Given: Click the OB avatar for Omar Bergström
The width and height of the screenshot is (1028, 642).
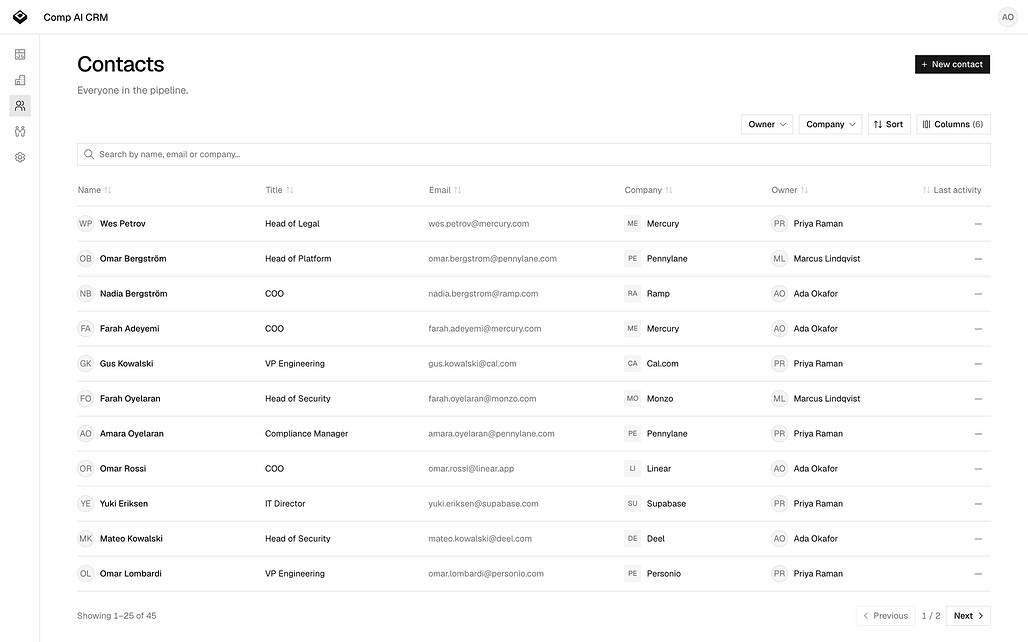Looking at the screenshot, I should click(x=86, y=258).
